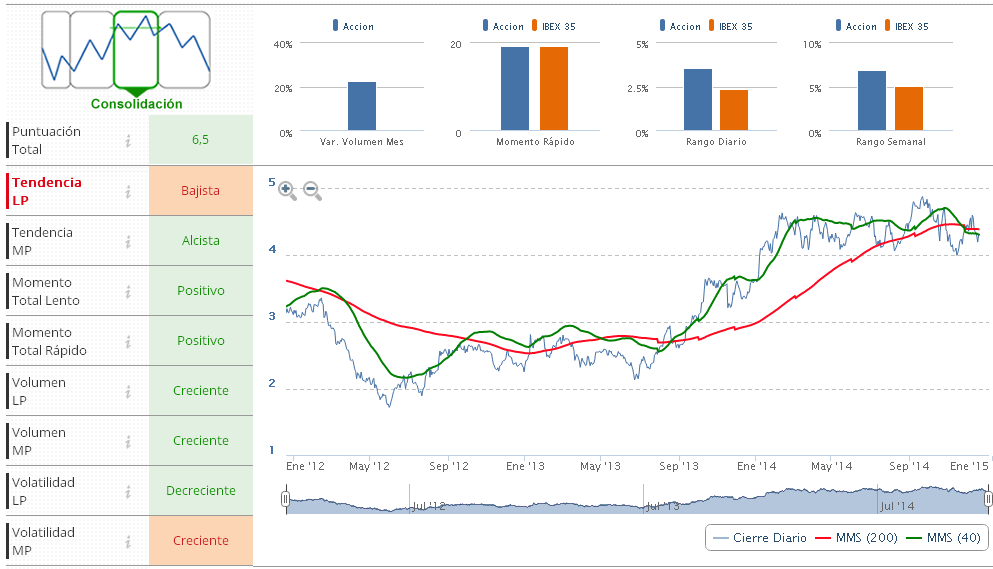This screenshot has height=569, width=993.
Task: Click left handle of range navigator
Action: [x=286, y=498]
